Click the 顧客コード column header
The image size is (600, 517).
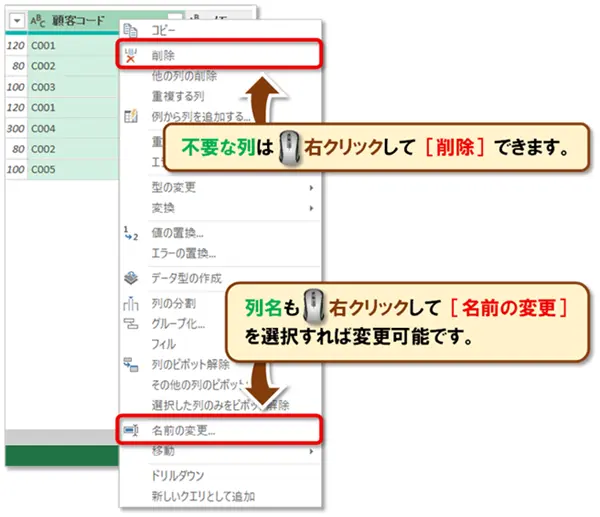78,20
